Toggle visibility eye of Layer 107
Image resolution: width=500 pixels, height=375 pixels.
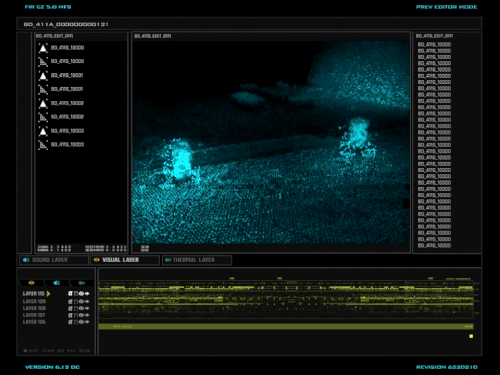[81, 315]
